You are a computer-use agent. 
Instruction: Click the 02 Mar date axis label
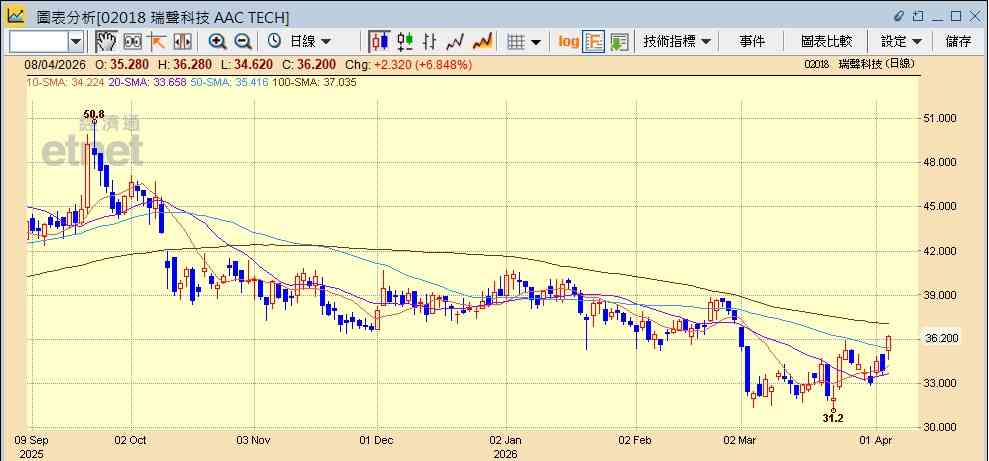[740, 440]
